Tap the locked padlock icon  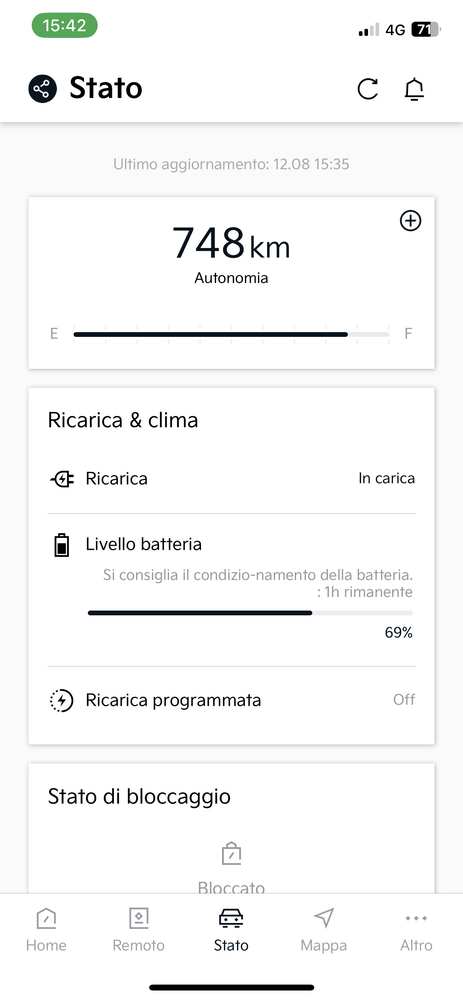(231, 853)
